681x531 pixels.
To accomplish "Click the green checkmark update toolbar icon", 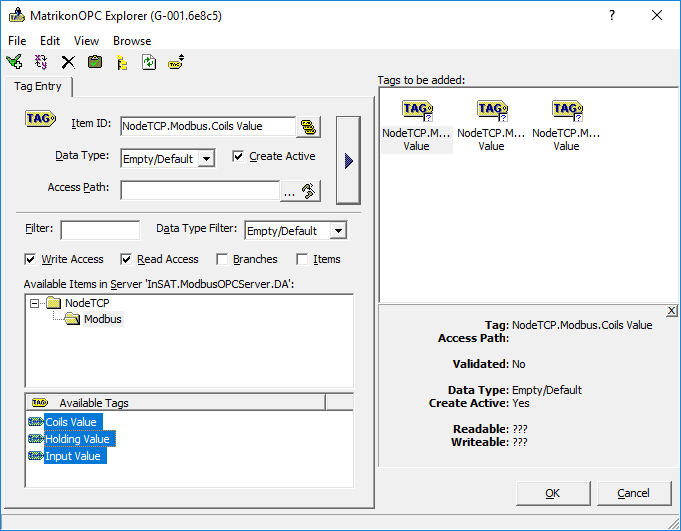I will (14, 62).
